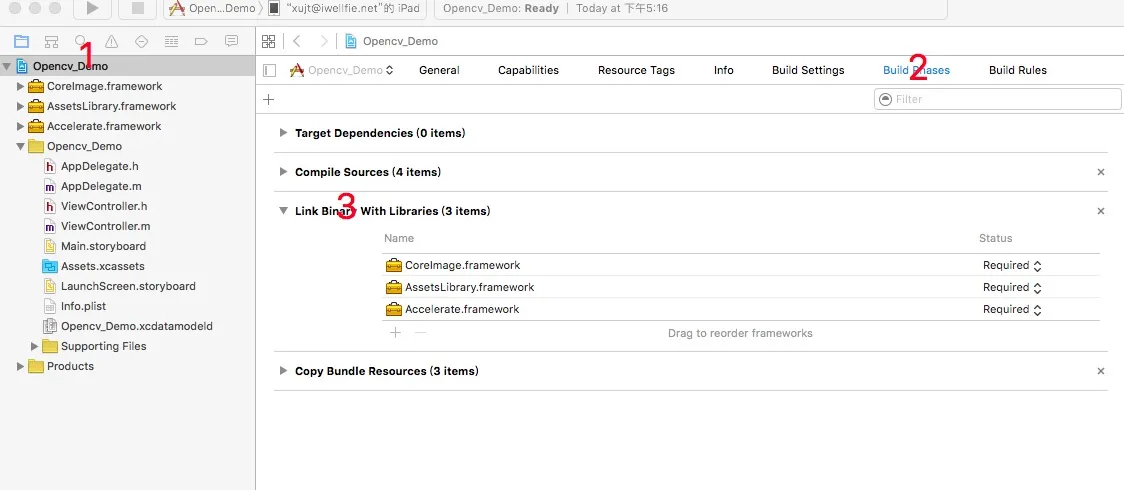Open Assets.xcassets catalog
Screen dimensions: 1124x490
tap(103, 266)
